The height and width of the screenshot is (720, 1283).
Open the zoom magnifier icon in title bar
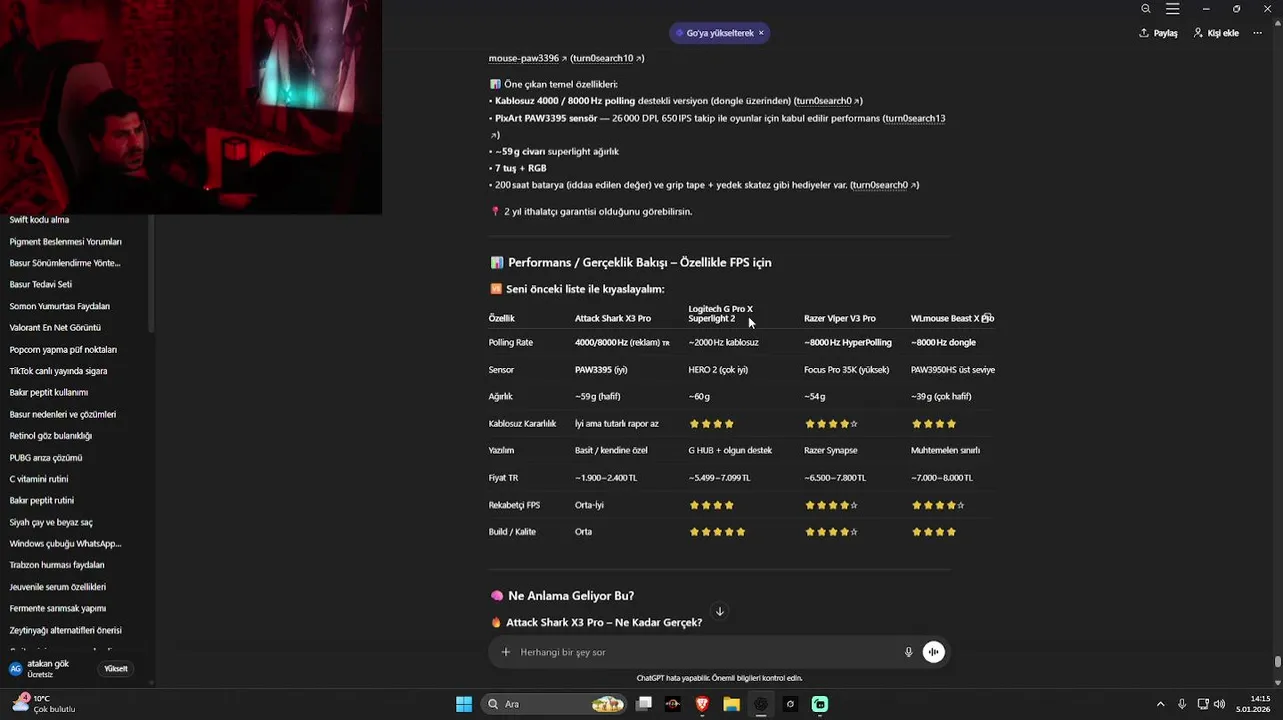point(1146,9)
